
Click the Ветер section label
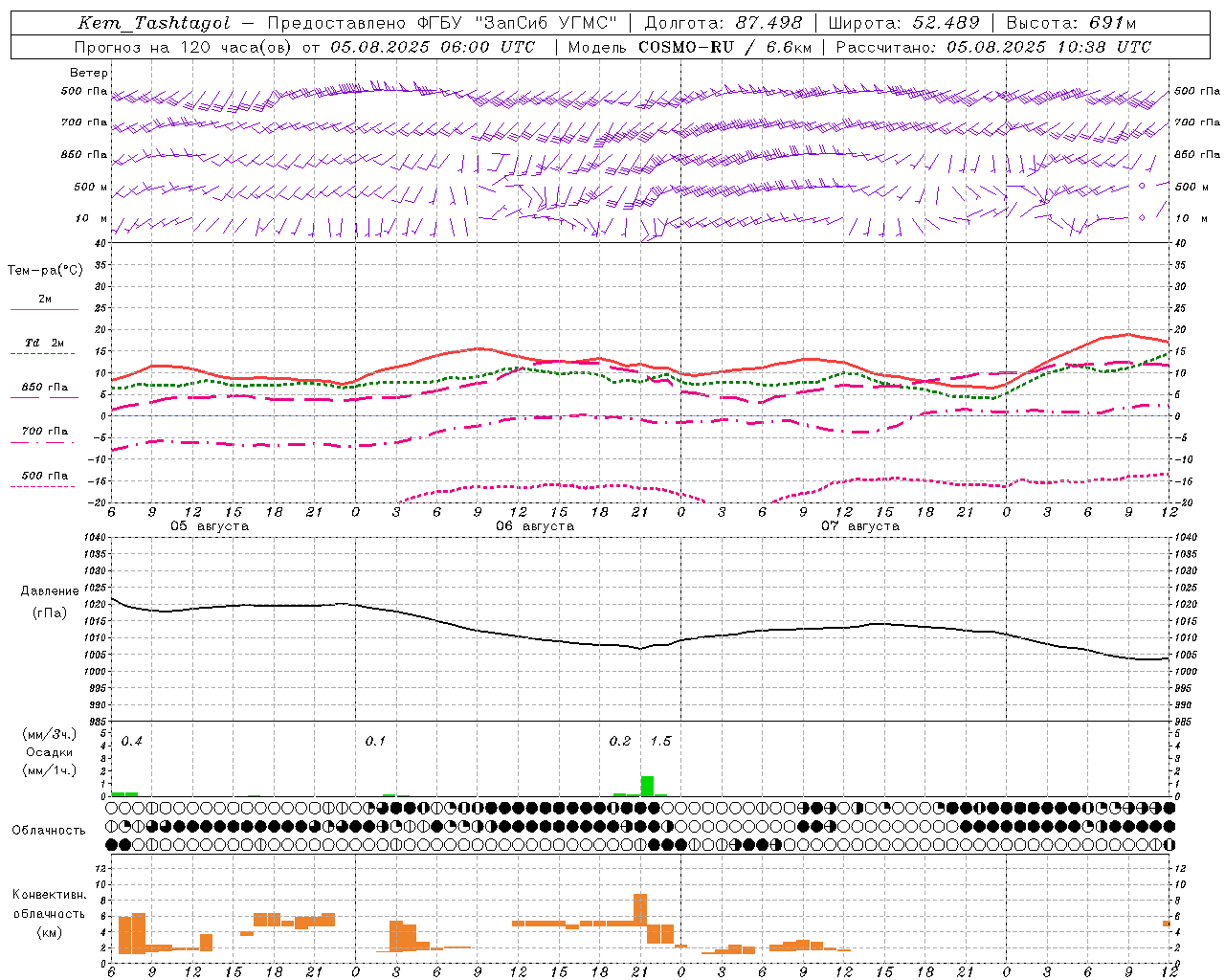point(89,73)
